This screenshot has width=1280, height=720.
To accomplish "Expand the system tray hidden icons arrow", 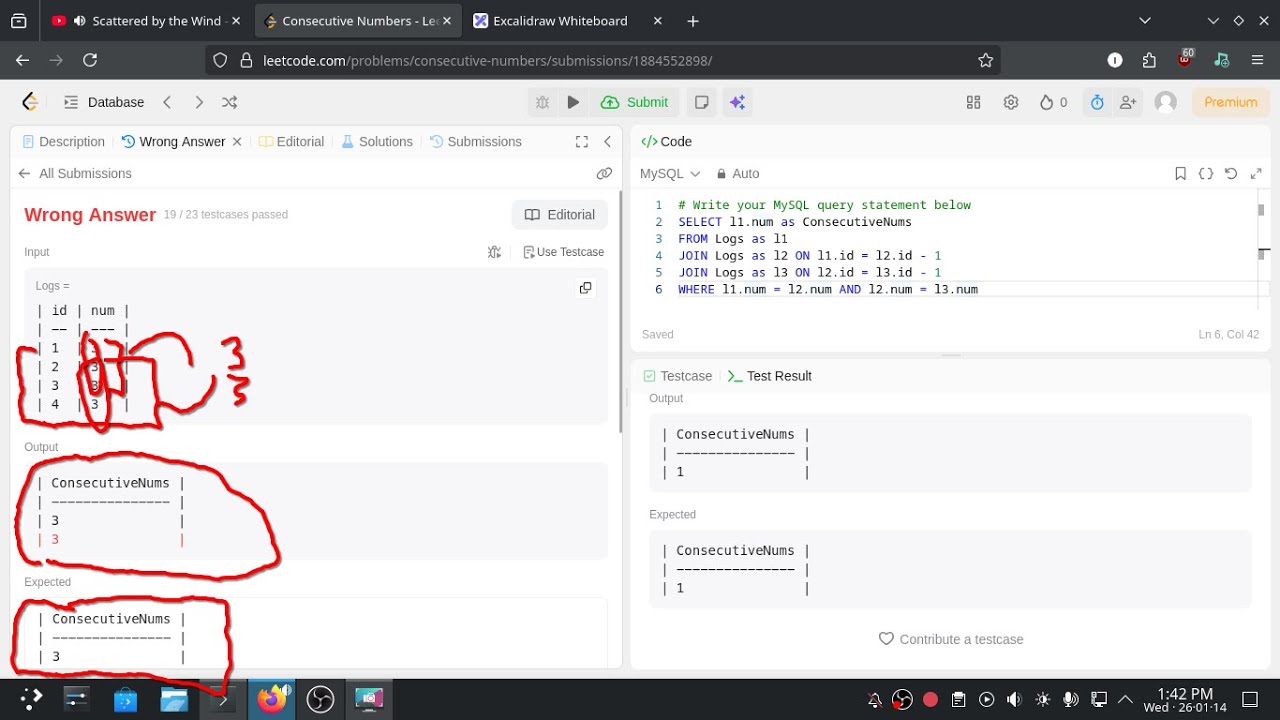I will click(x=1125, y=699).
